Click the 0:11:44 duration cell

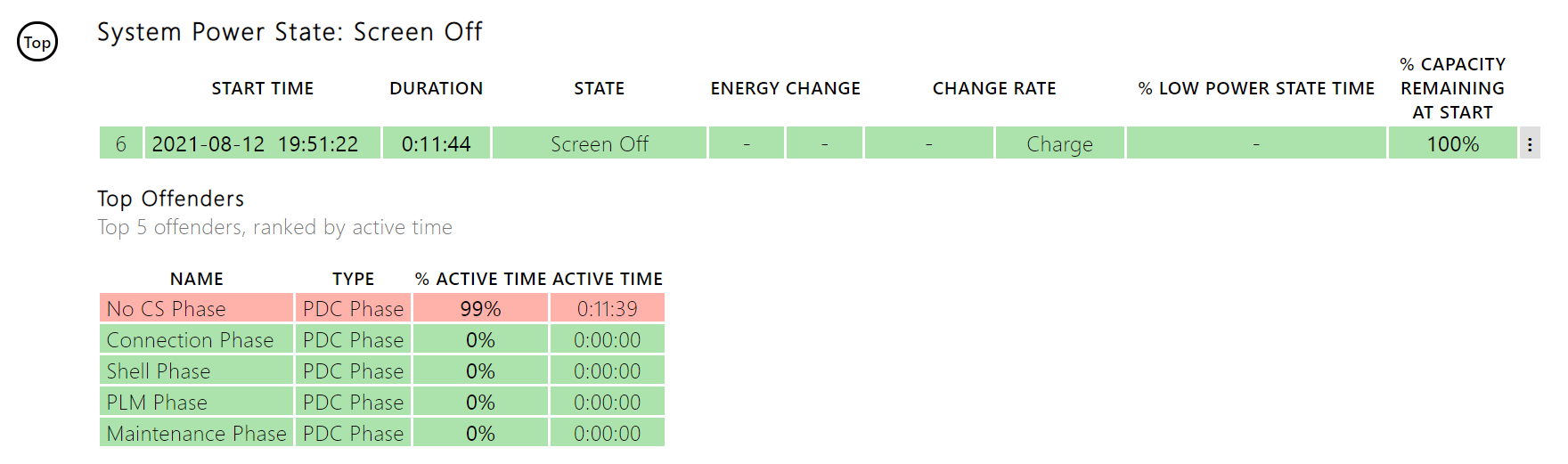(x=437, y=143)
